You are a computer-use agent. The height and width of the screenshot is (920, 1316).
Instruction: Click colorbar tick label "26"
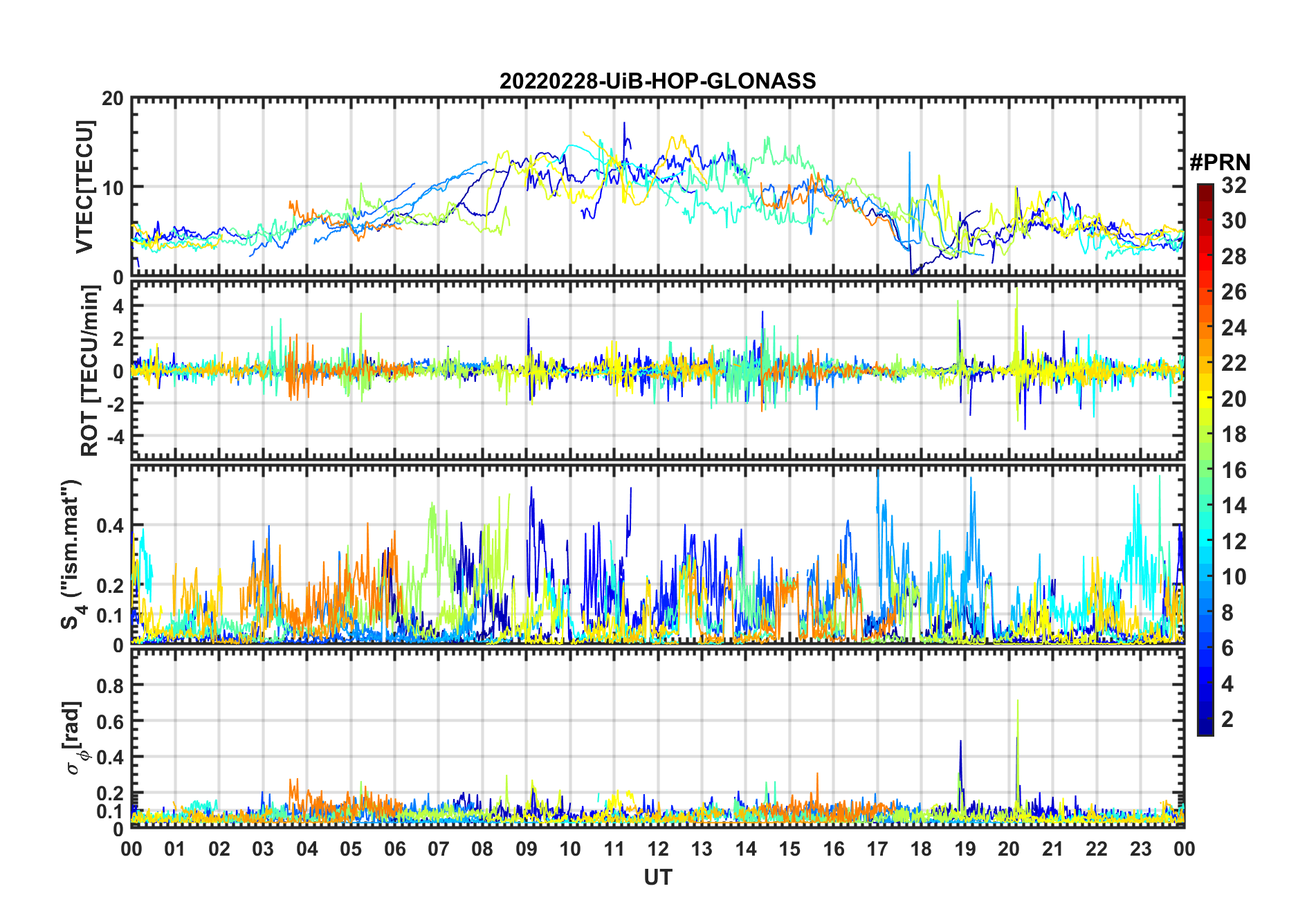point(1234,292)
